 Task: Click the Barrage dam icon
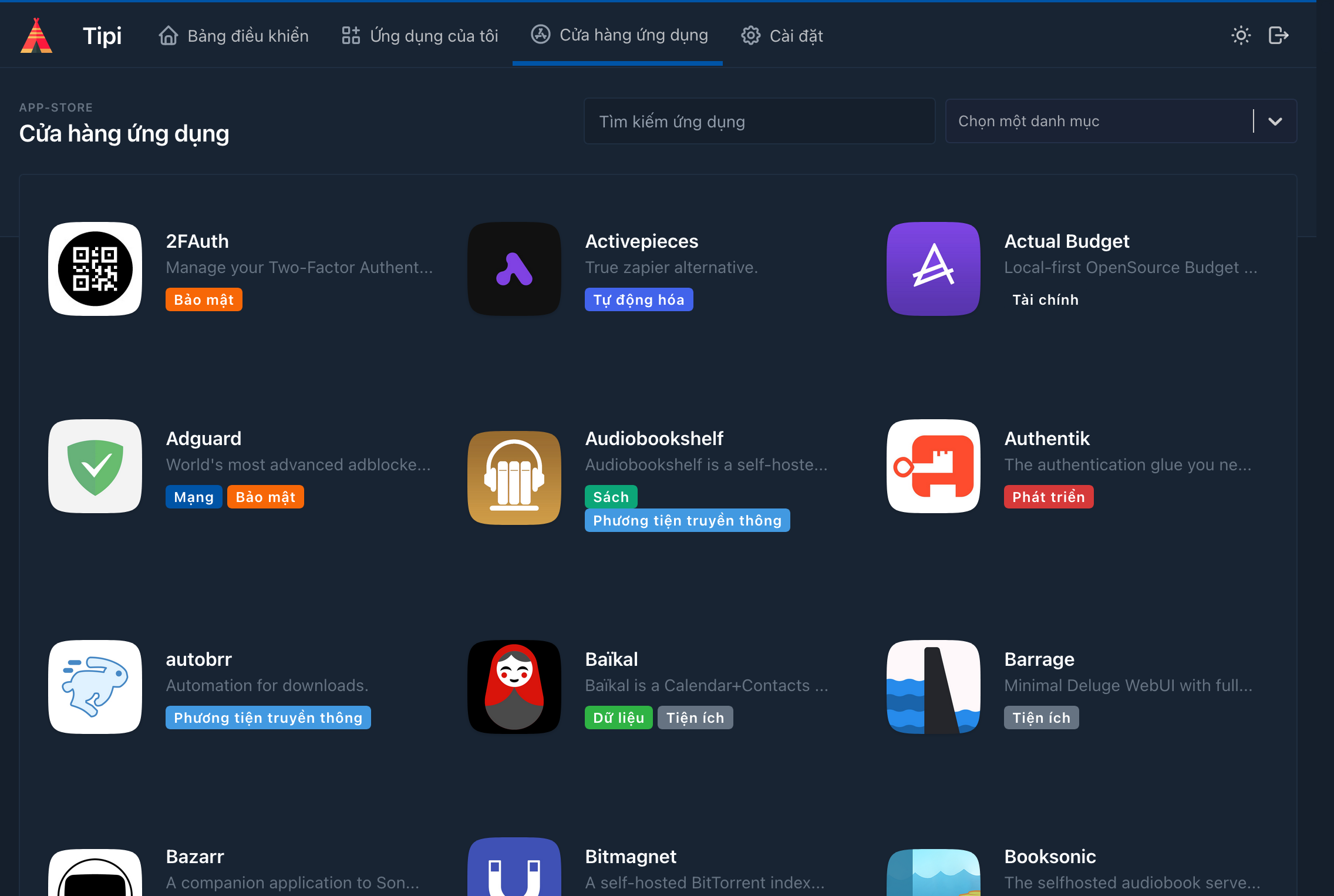point(933,687)
